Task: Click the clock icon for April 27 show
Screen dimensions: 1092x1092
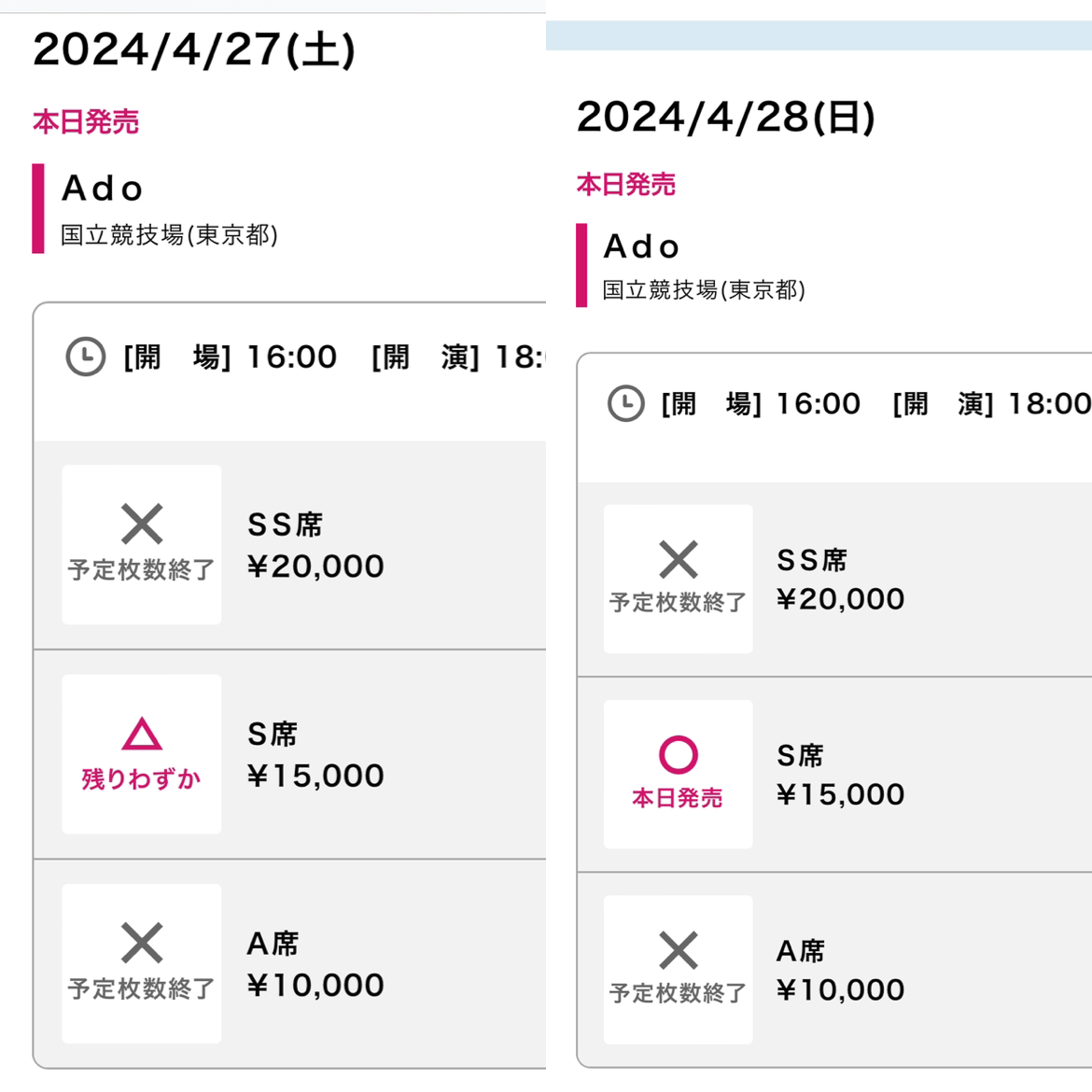Action: point(85,357)
